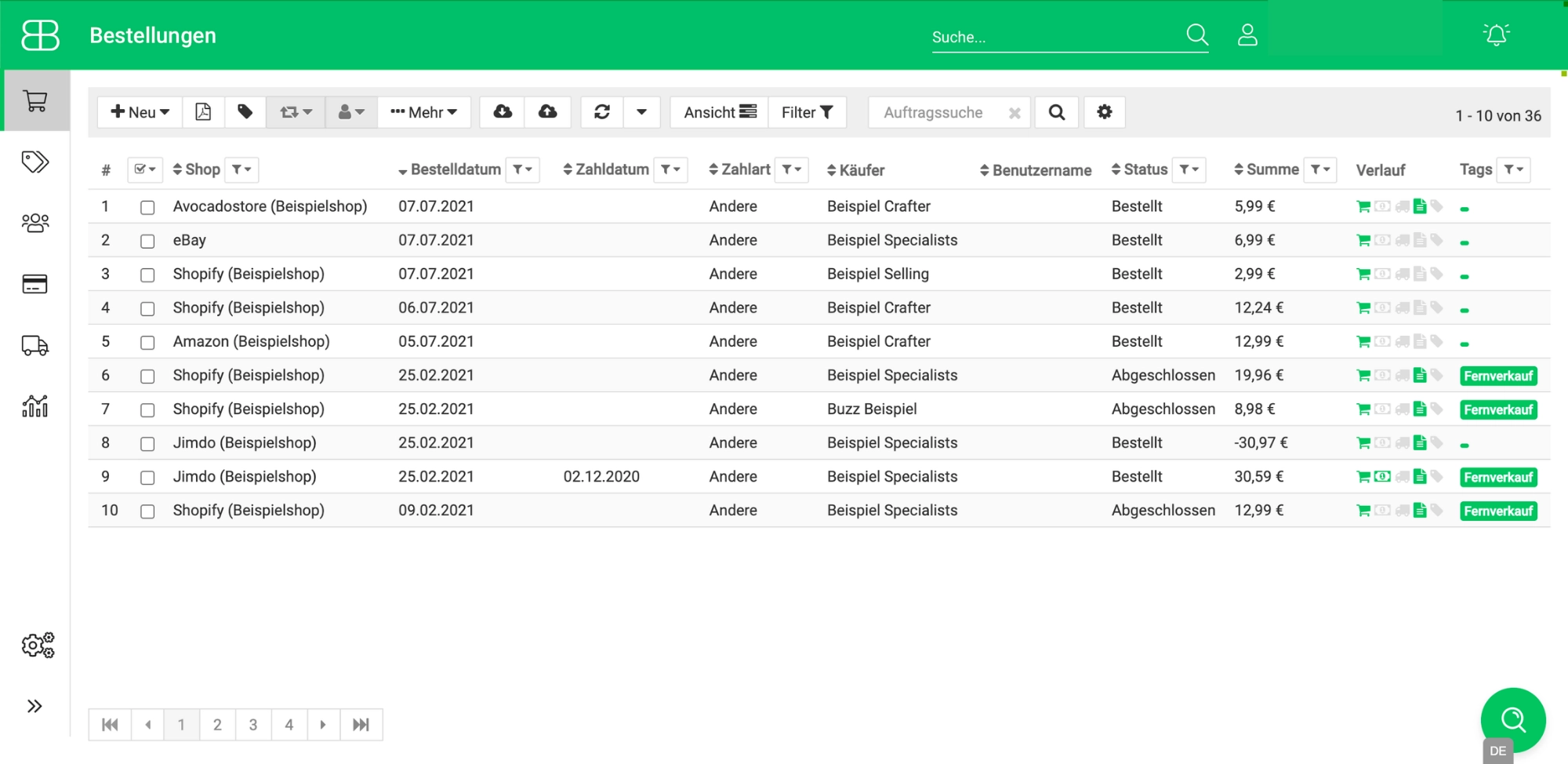Viewport: 1568px width, 764px height.
Task: Expand the sidebar with double chevron
Action: tap(34, 706)
